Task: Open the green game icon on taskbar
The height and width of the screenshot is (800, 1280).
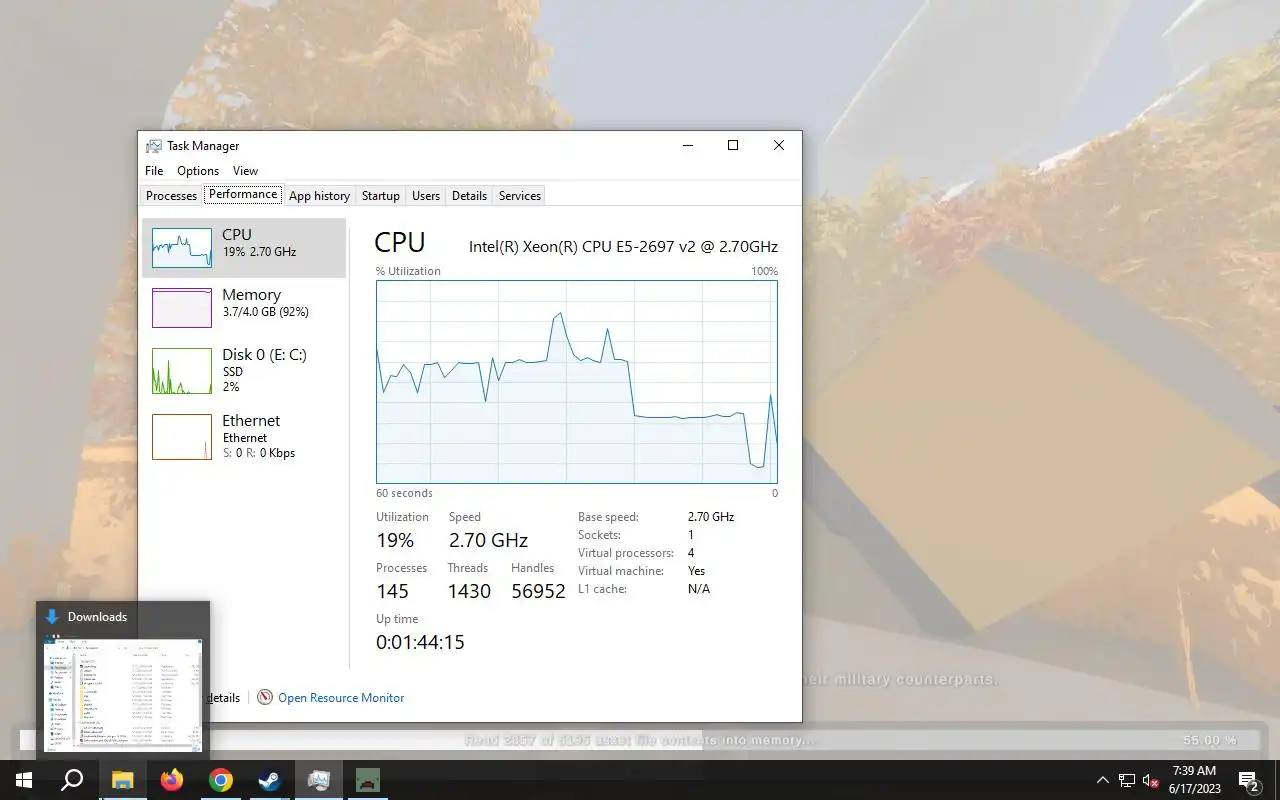Action: 368,780
